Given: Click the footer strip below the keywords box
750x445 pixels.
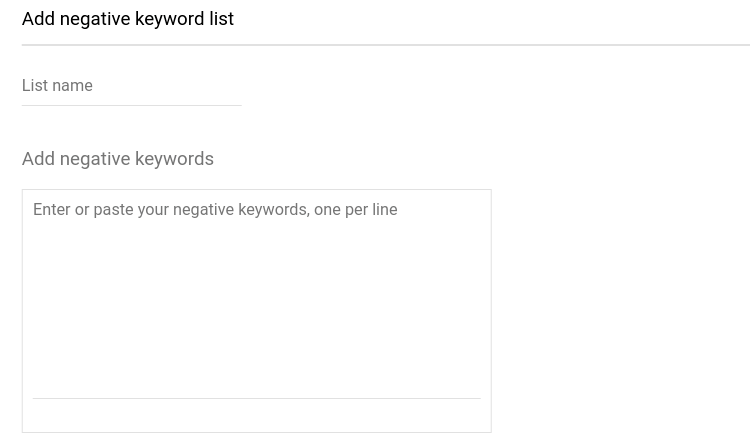Looking at the screenshot, I should (256, 415).
